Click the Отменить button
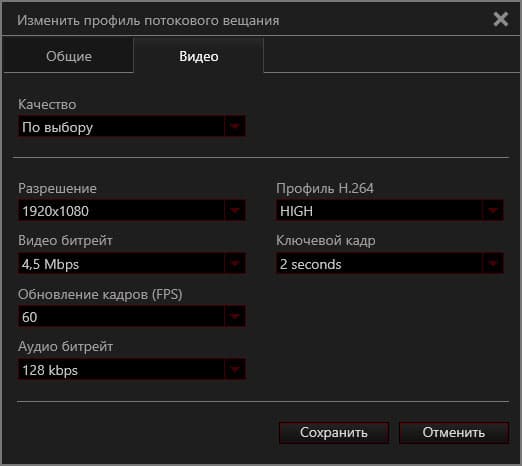Screen dimensions: 522x466 click(x=454, y=433)
